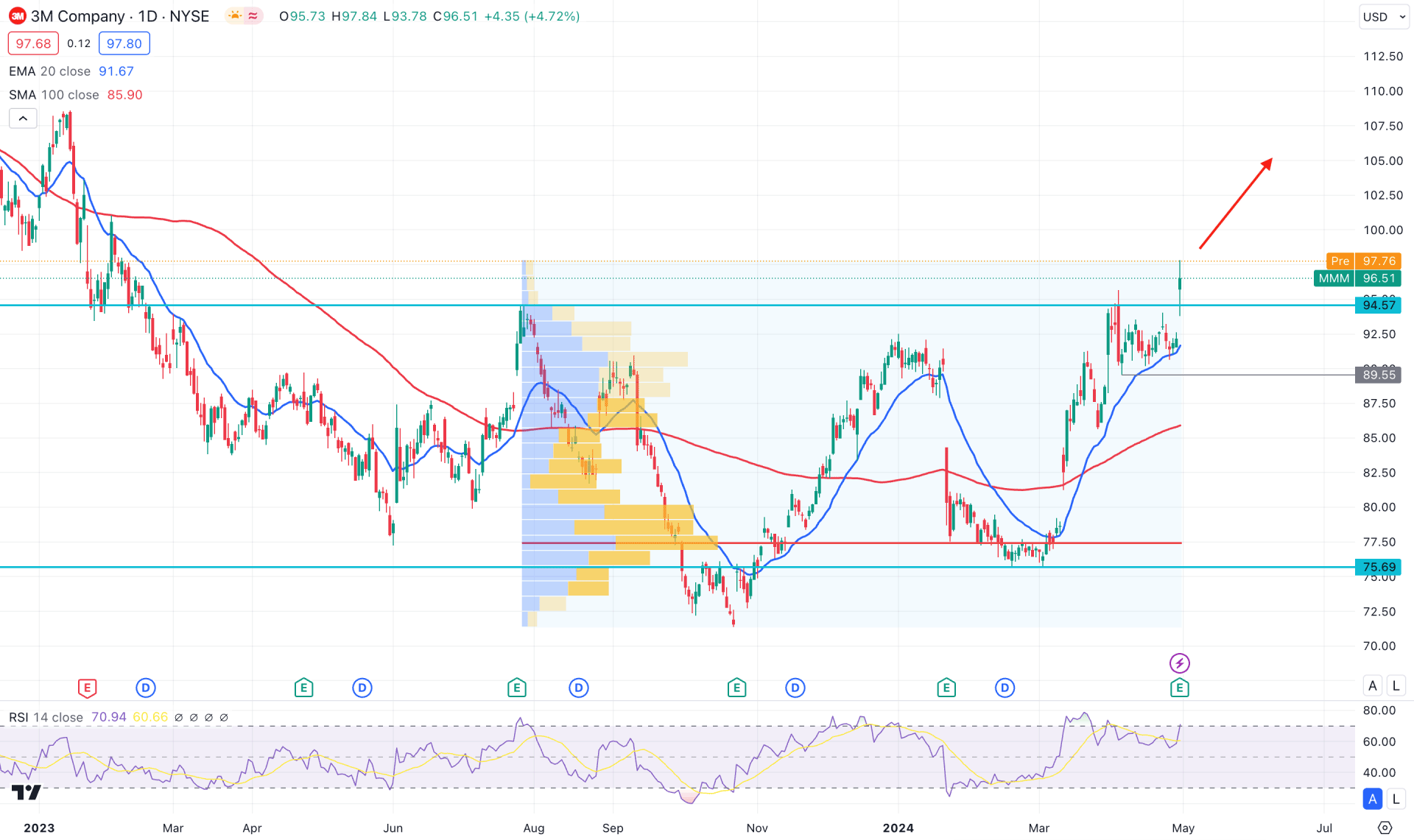Open the dividend marker before Mar 2024

pos(1005,688)
